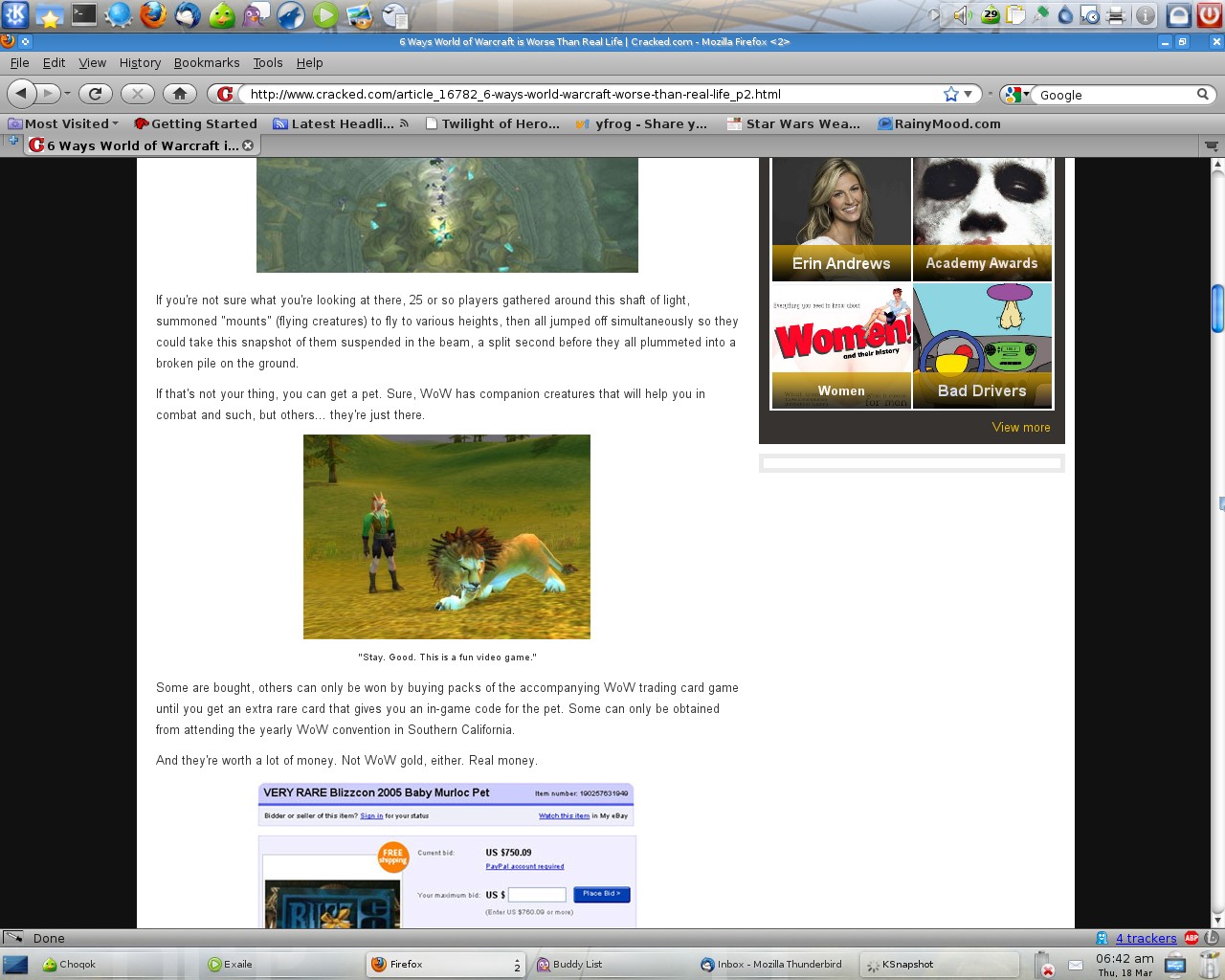Viewport: 1225px width, 980px height.
Task: Click the Women topic thumbnail
Action: pos(841,345)
